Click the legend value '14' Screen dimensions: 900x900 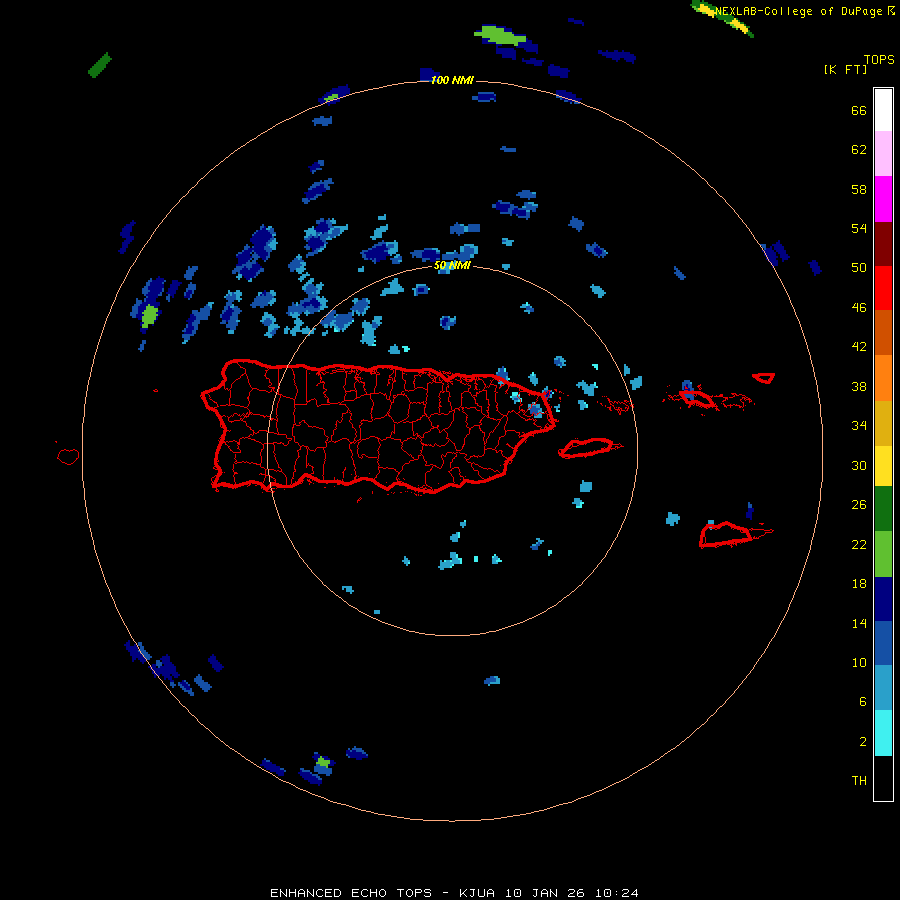[x=859, y=623]
